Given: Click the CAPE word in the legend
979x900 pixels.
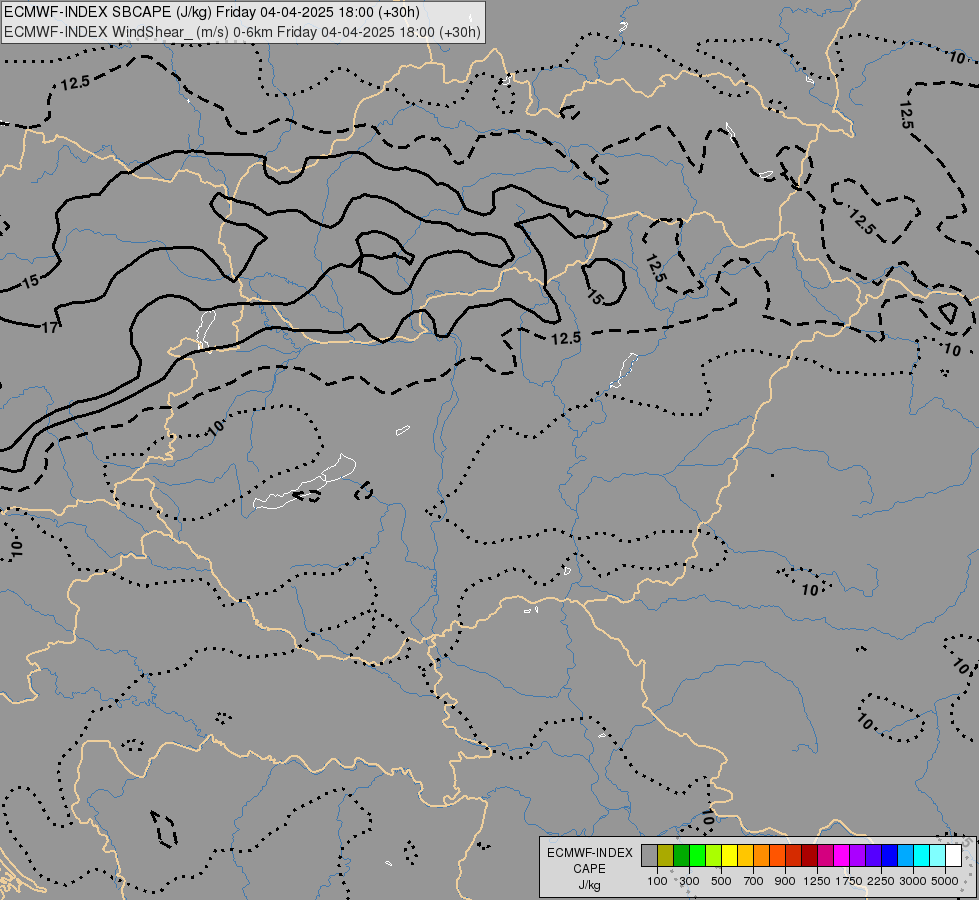Looking at the screenshot, I should tap(589, 869).
